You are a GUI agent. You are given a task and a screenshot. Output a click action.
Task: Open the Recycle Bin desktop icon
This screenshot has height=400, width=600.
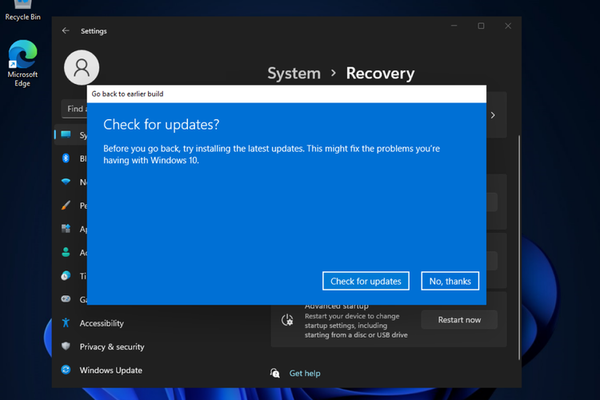click(22, 10)
